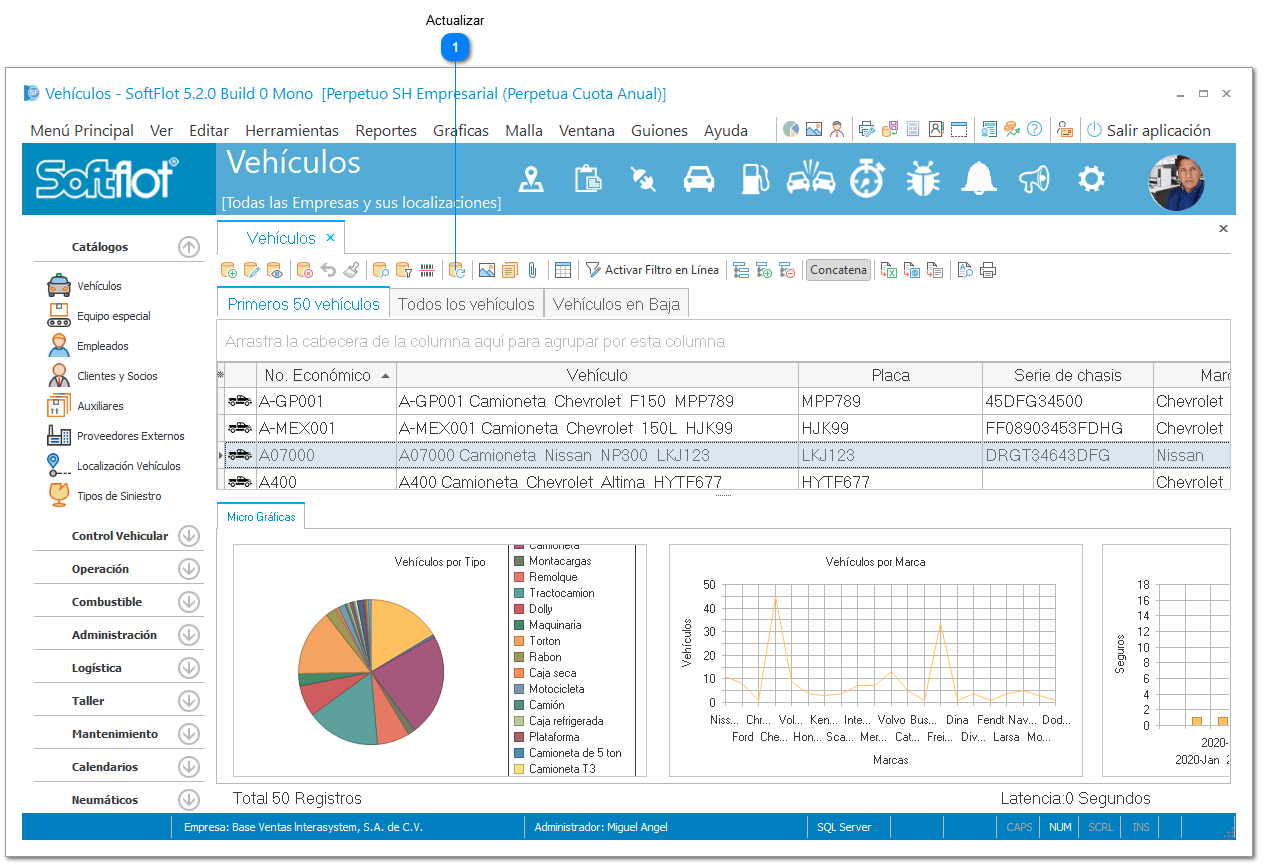The height and width of the screenshot is (866, 1262).
Task: Open the bell notifications icon
Action: tap(978, 179)
